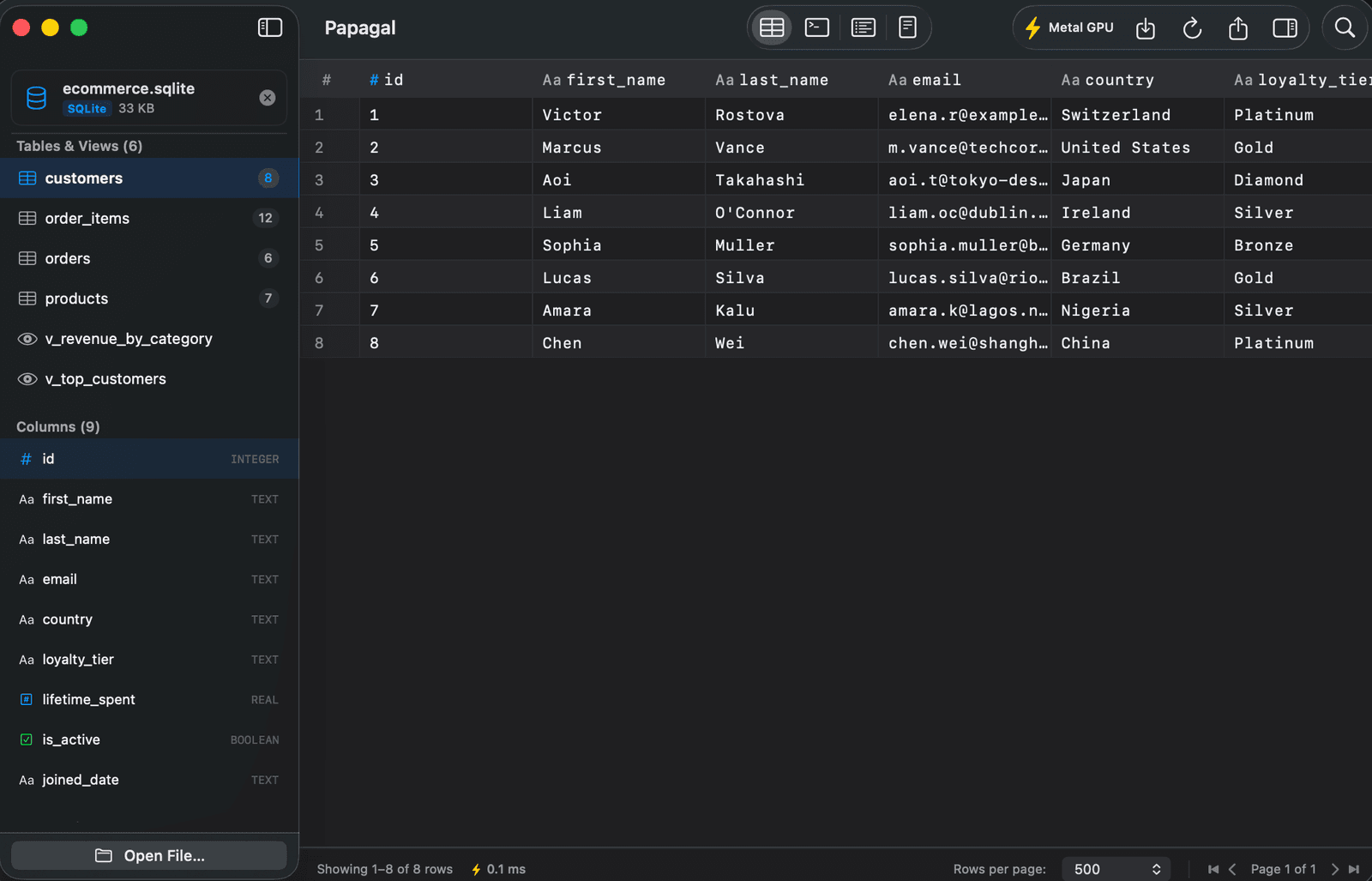Select joined_date in Columns list
The height and width of the screenshot is (881, 1372).
149,780
